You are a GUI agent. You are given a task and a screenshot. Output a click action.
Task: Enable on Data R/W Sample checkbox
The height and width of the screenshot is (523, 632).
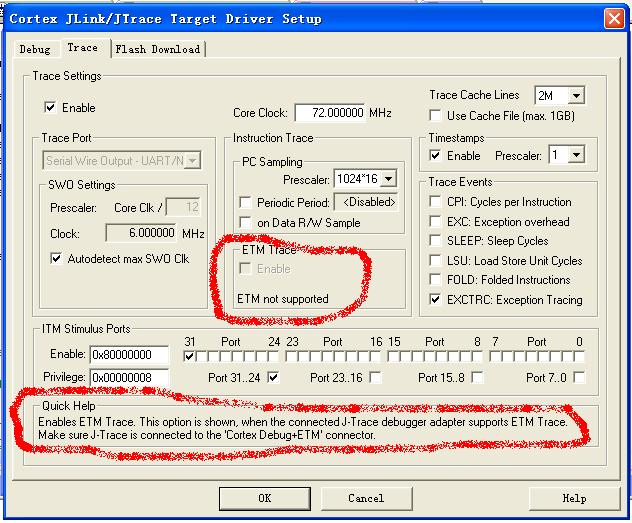click(245, 222)
